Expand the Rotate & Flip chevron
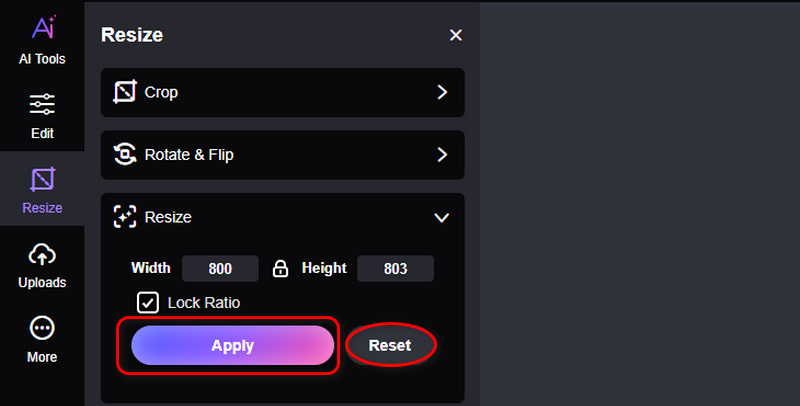 [442, 155]
